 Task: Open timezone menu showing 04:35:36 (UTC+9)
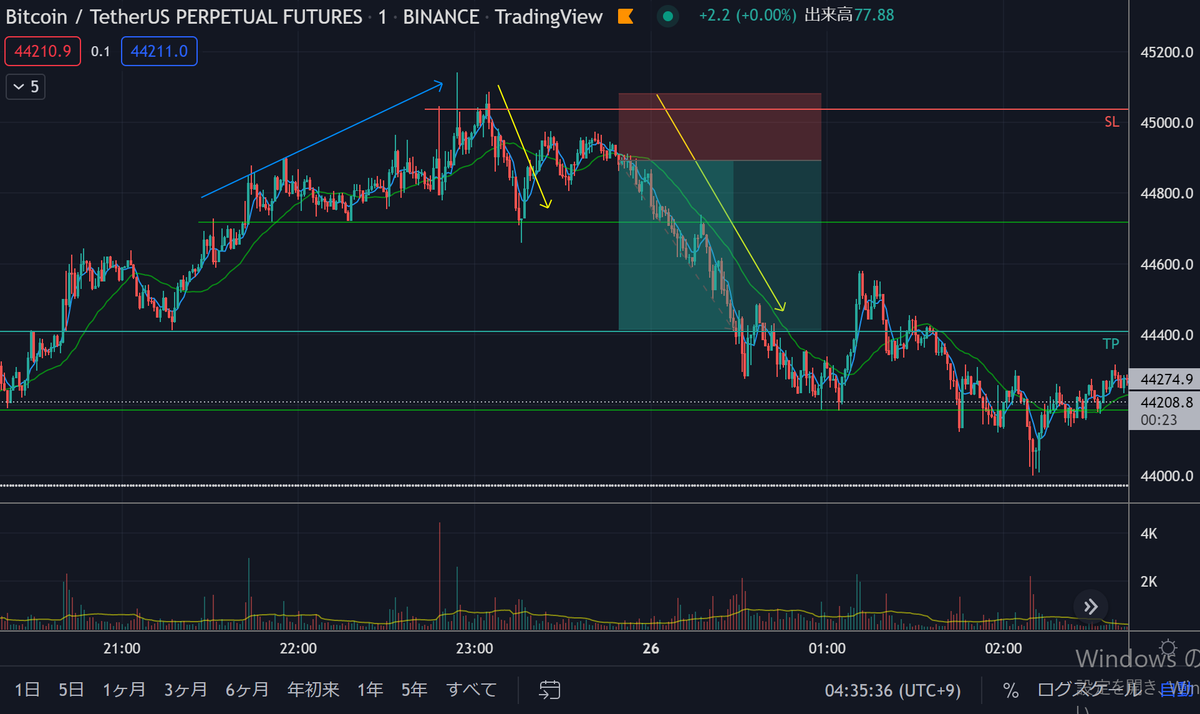(878, 690)
